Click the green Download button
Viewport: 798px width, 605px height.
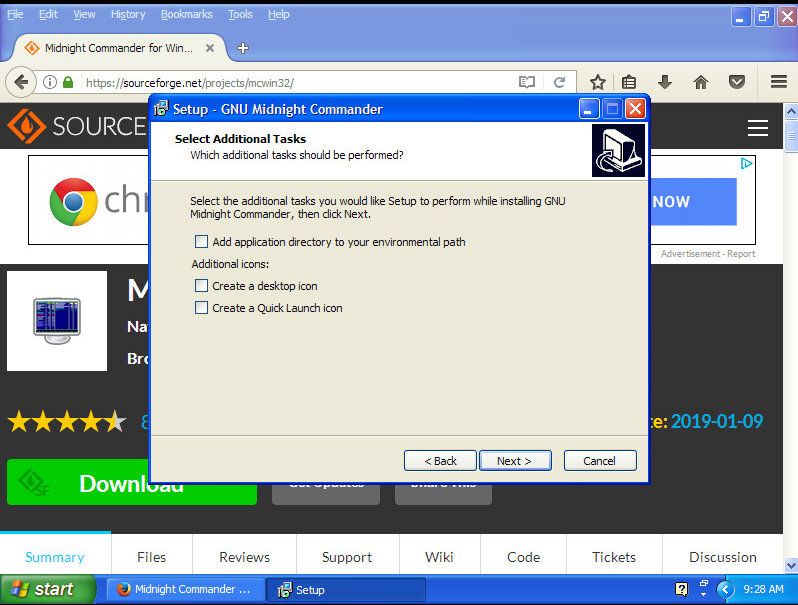pyautogui.click(x=131, y=482)
